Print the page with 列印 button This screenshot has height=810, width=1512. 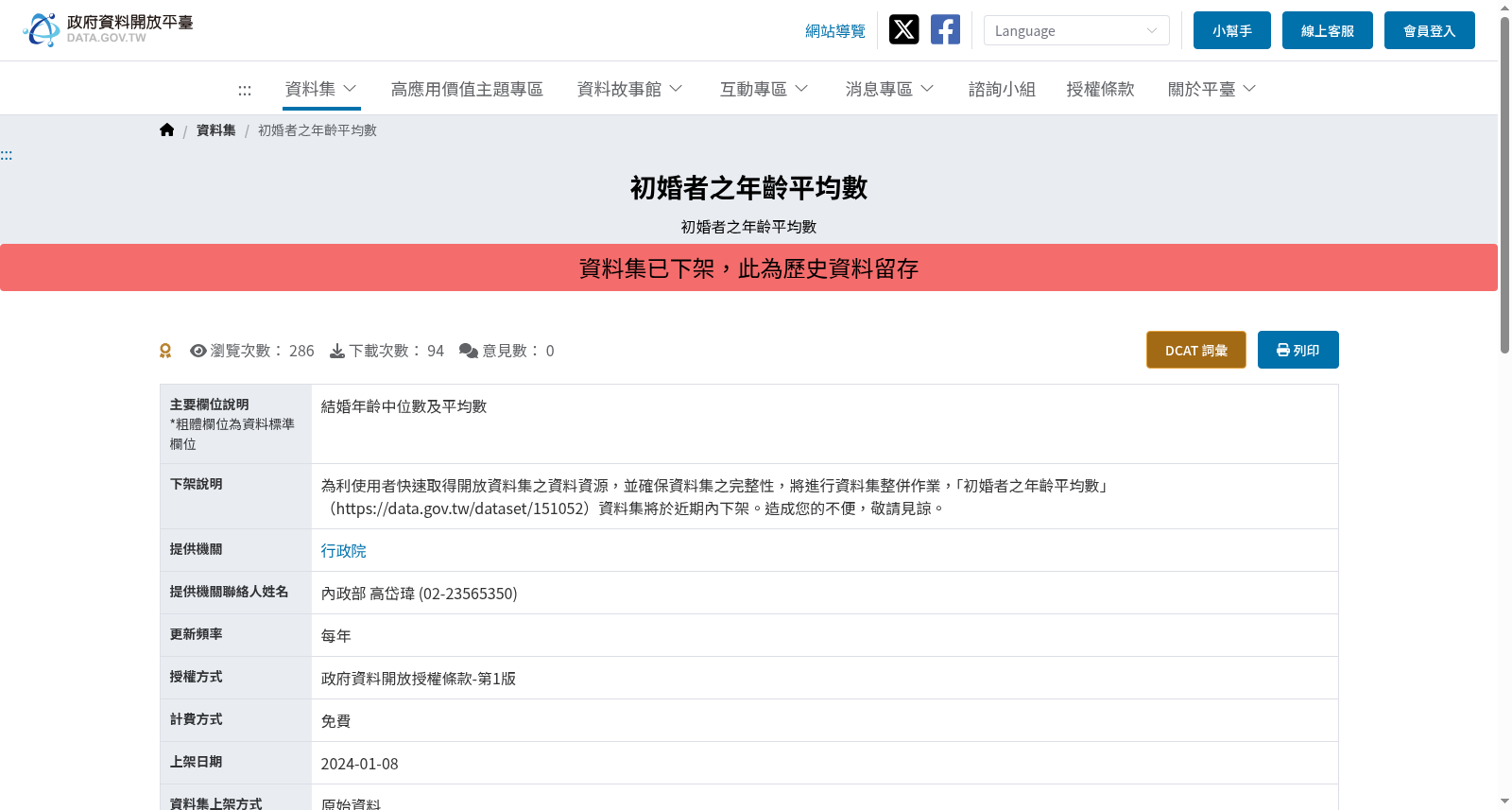point(1298,350)
